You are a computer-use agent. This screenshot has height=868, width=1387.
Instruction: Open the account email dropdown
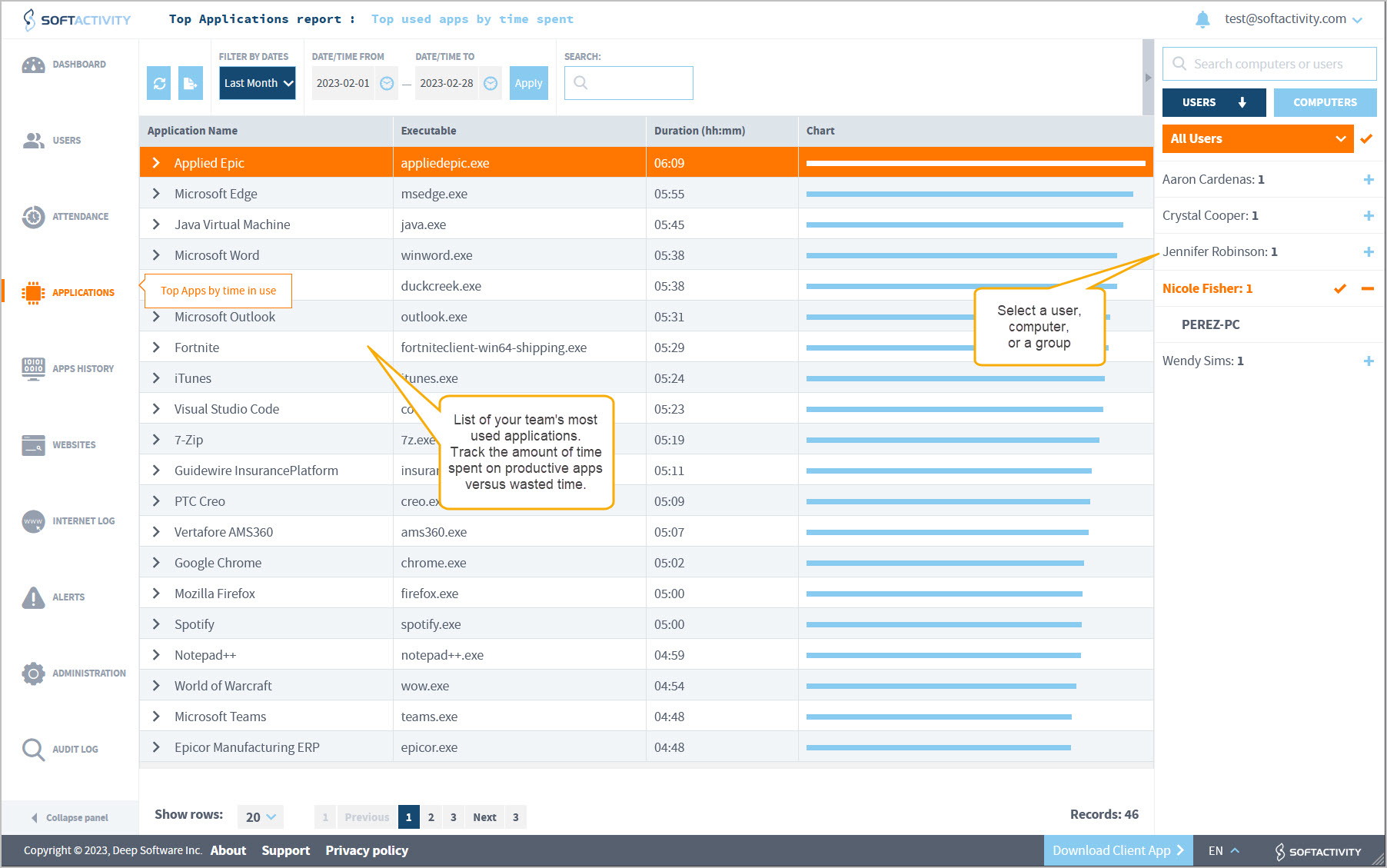[1294, 19]
